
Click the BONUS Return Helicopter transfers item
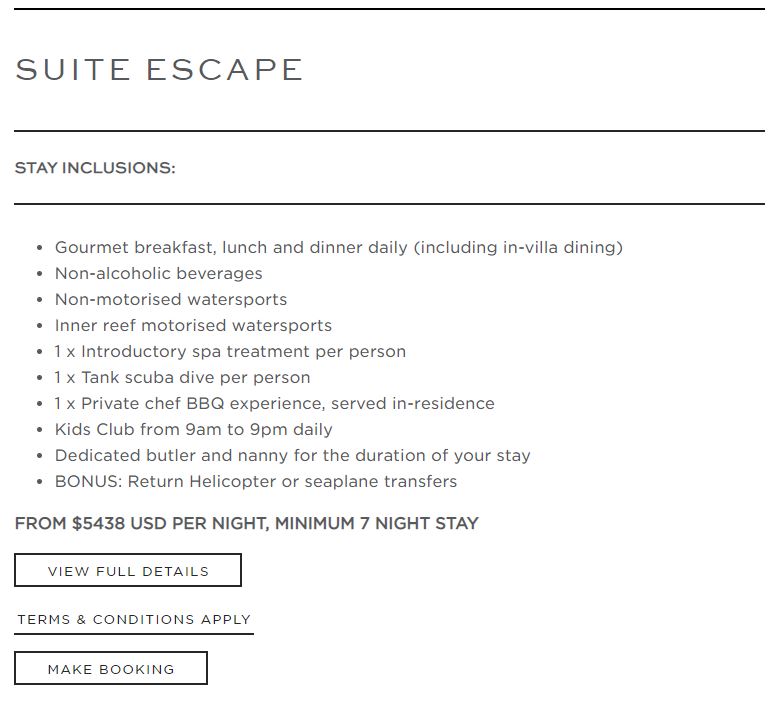255,481
